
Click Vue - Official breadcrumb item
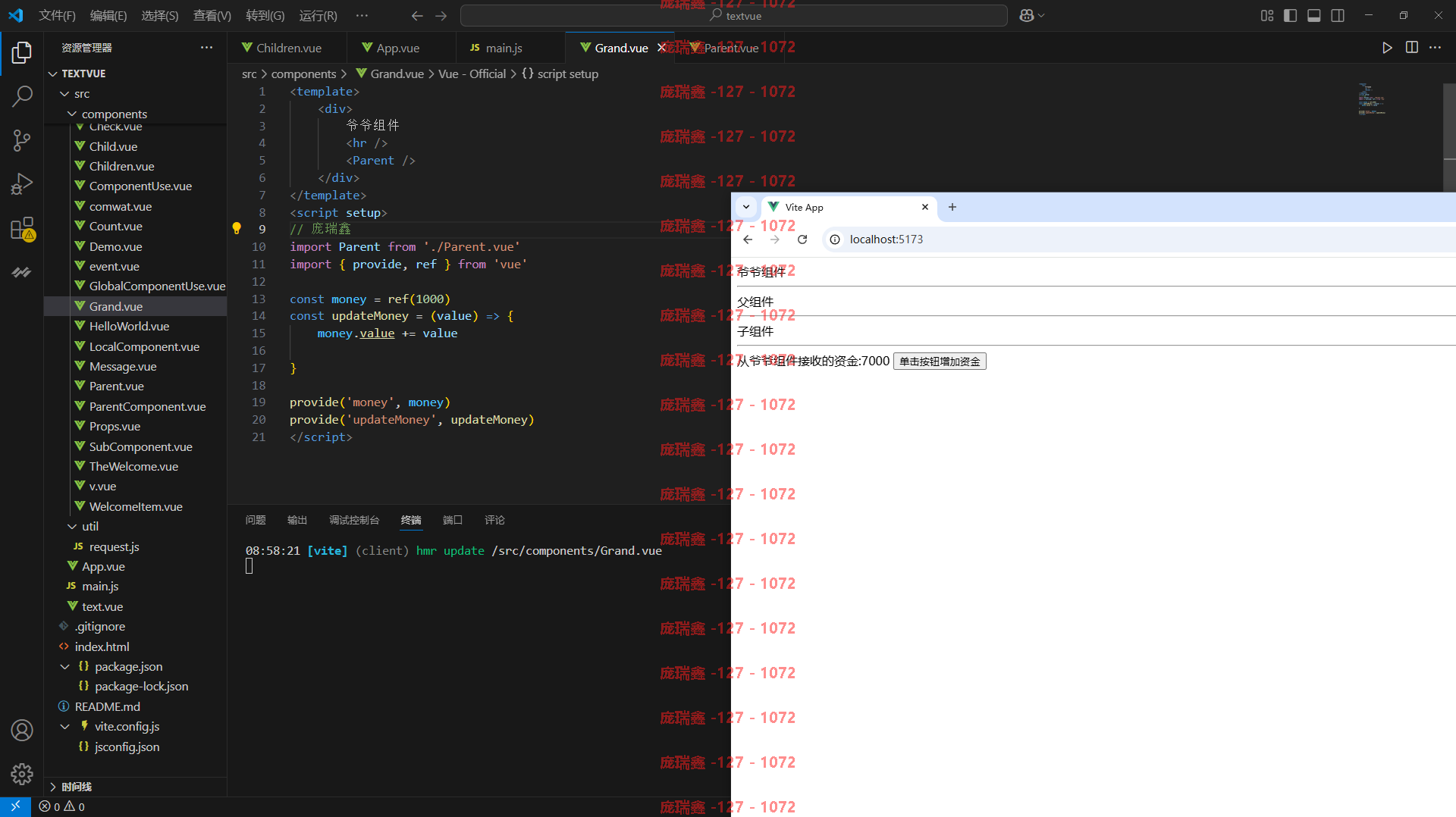coord(472,74)
